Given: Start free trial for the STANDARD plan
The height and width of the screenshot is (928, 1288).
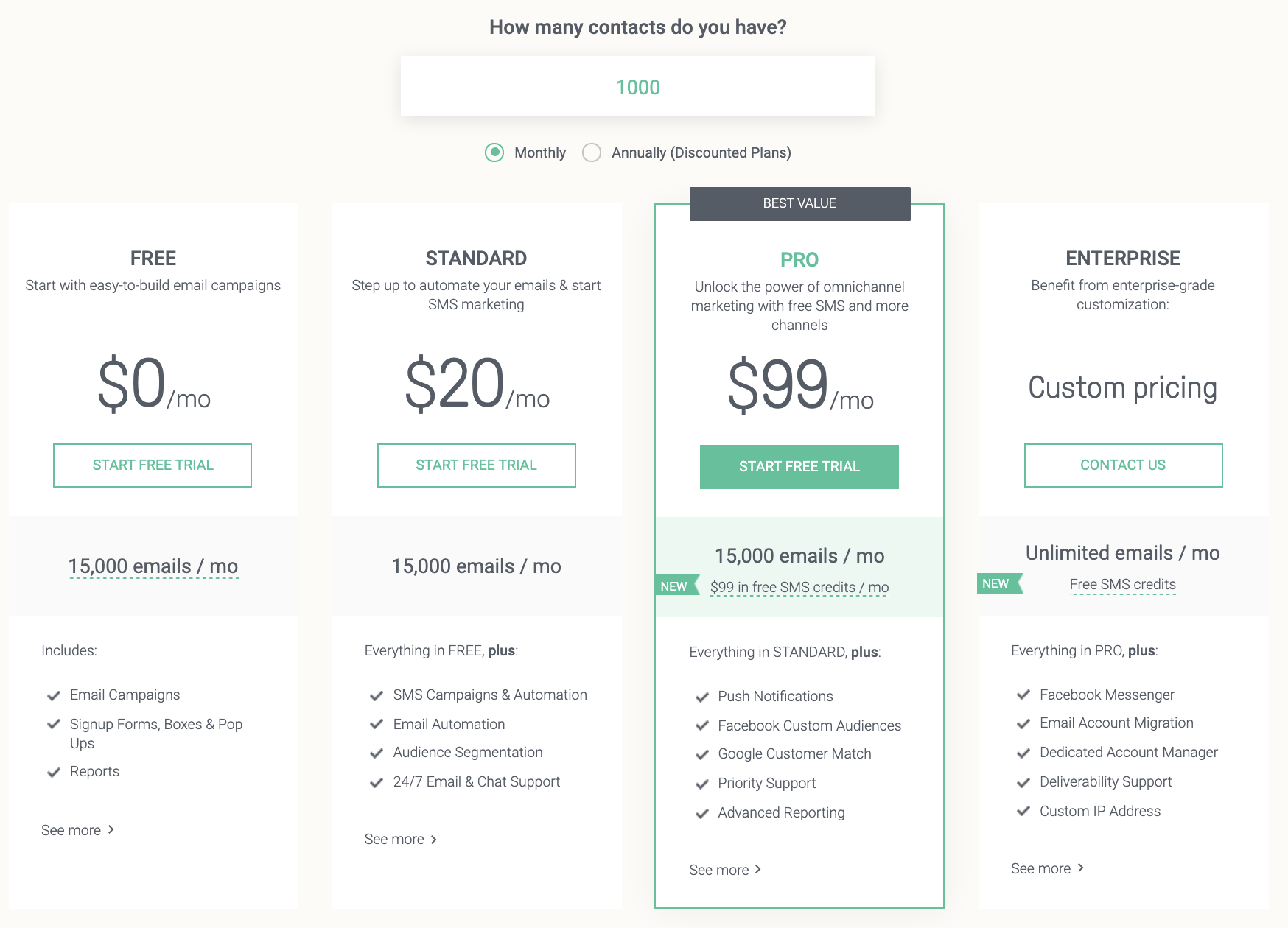Looking at the screenshot, I should point(477,465).
